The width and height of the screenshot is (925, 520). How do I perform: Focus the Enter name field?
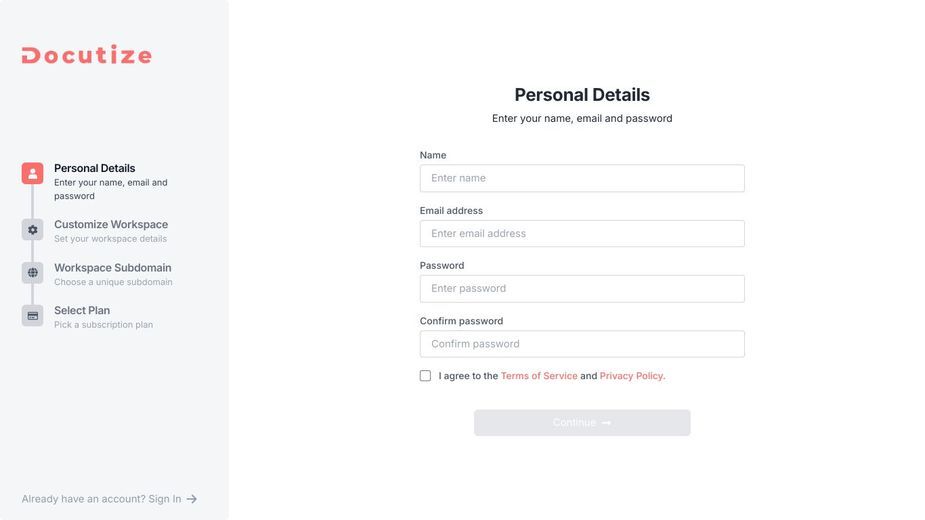(x=582, y=178)
